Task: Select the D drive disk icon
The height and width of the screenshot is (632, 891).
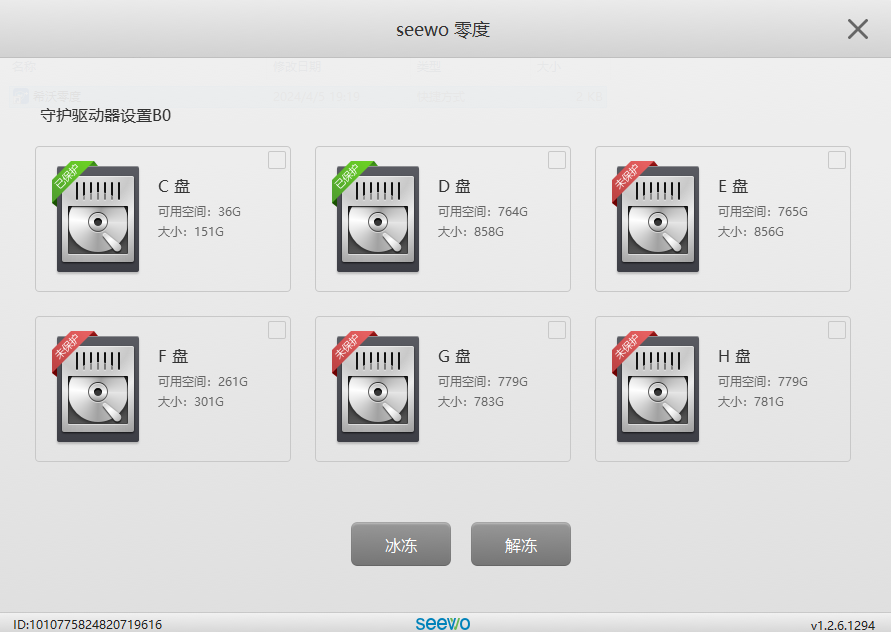Action: coord(378,218)
